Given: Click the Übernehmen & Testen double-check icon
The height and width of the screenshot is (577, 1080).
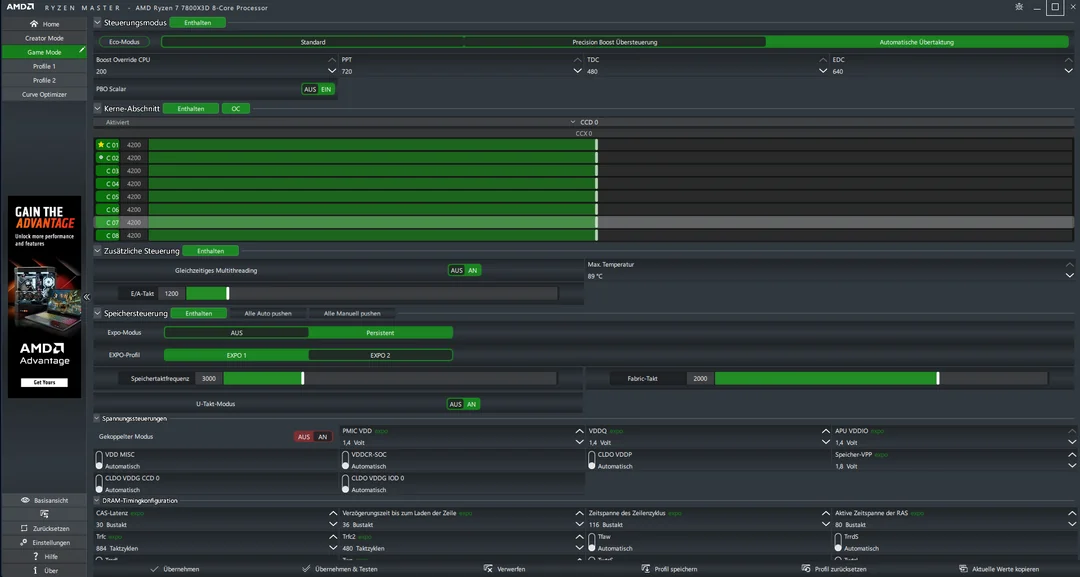Looking at the screenshot, I should coord(306,569).
